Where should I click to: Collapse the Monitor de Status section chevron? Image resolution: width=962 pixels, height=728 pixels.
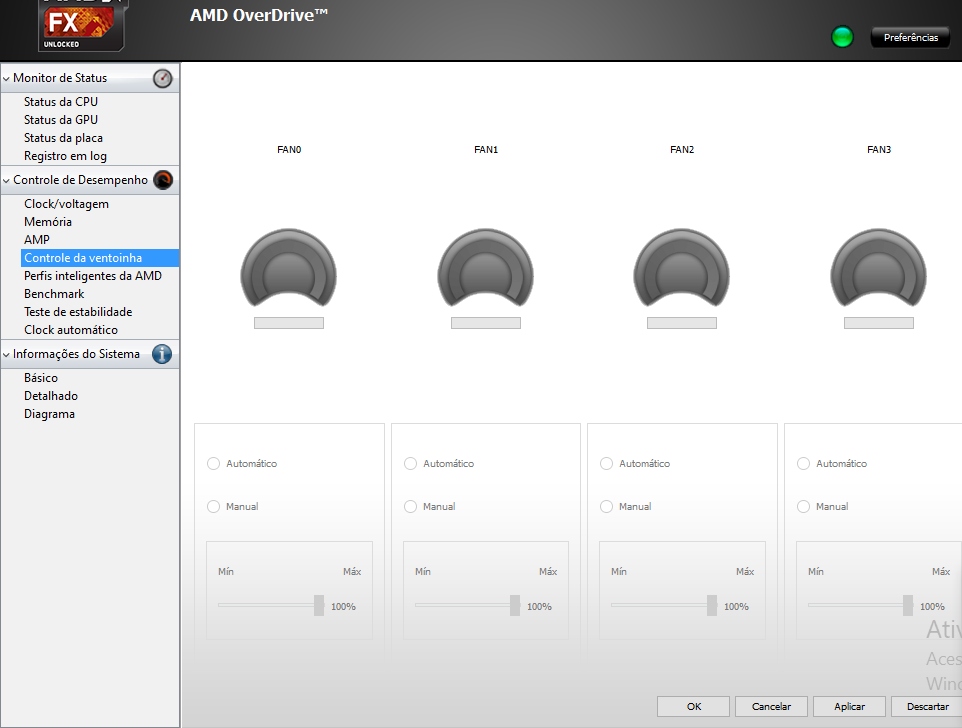(x=6, y=79)
